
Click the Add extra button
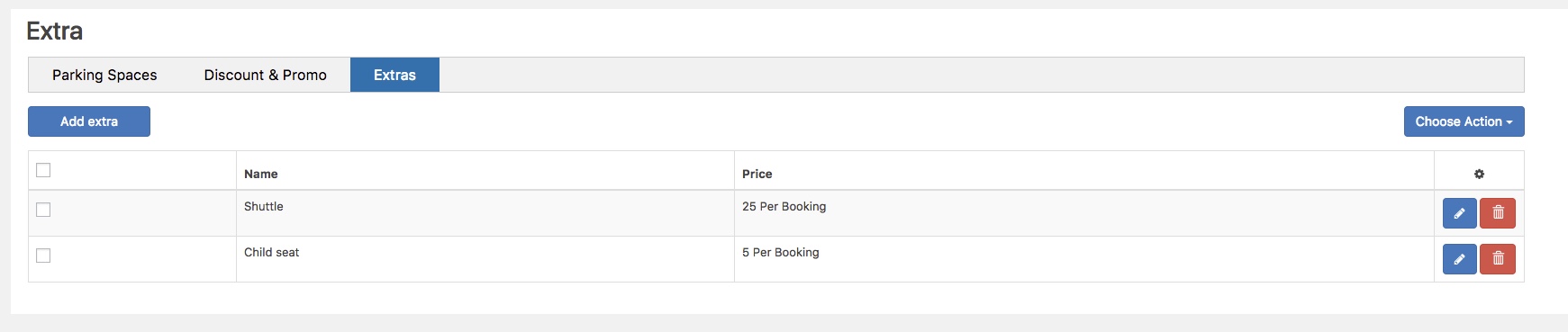coord(89,121)
